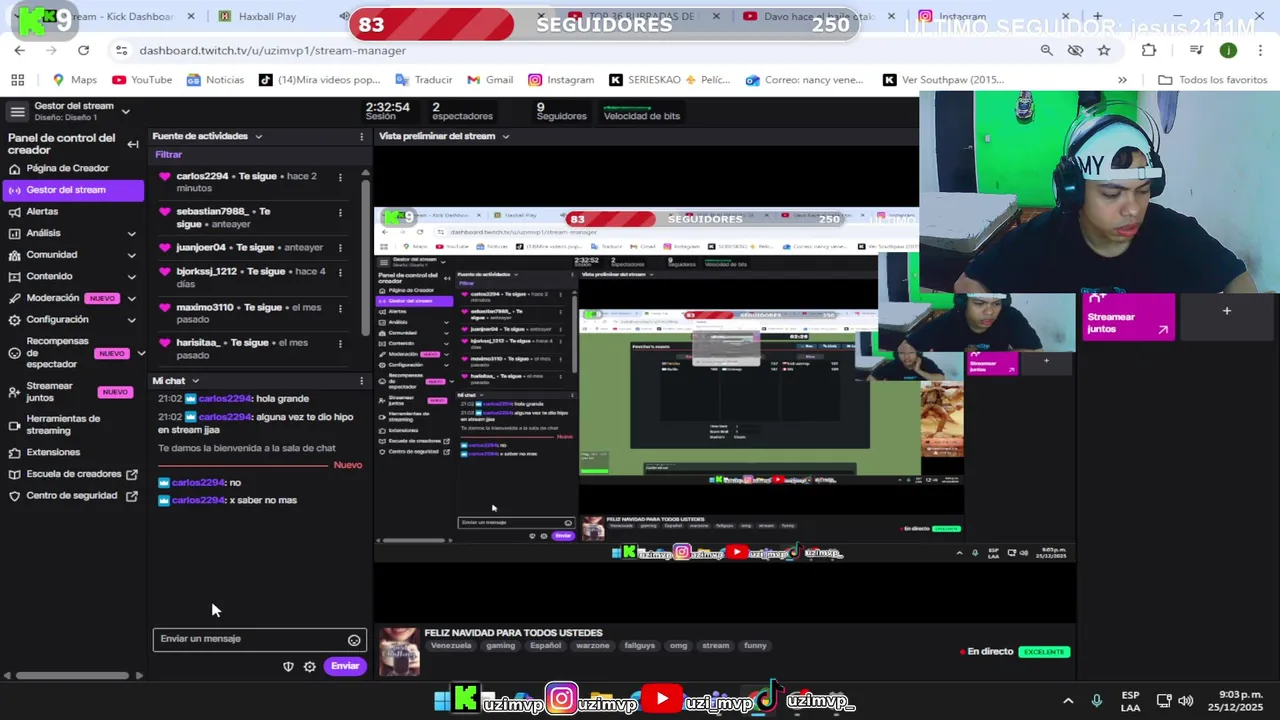
Task: Open the Fuente de actividades dropdown
Action: [x=258, y=137]
